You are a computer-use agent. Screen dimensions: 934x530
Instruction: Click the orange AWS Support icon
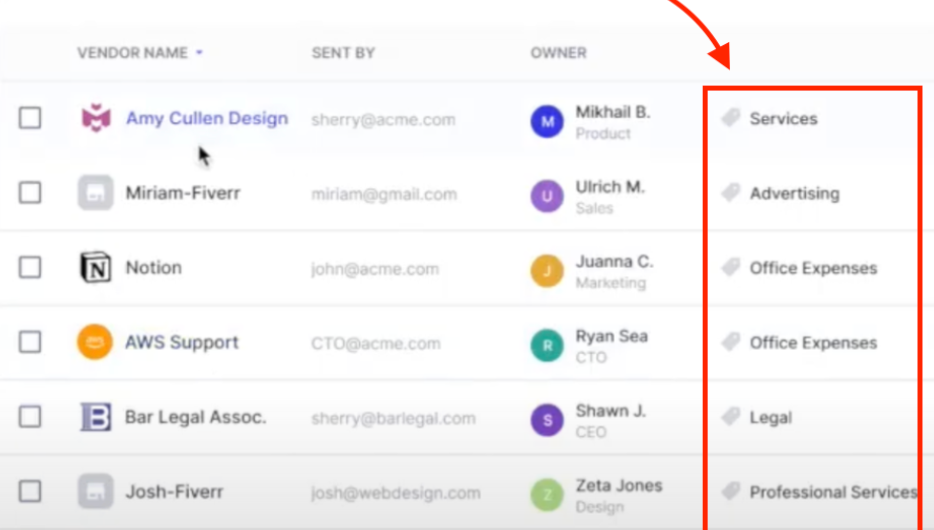95,343
